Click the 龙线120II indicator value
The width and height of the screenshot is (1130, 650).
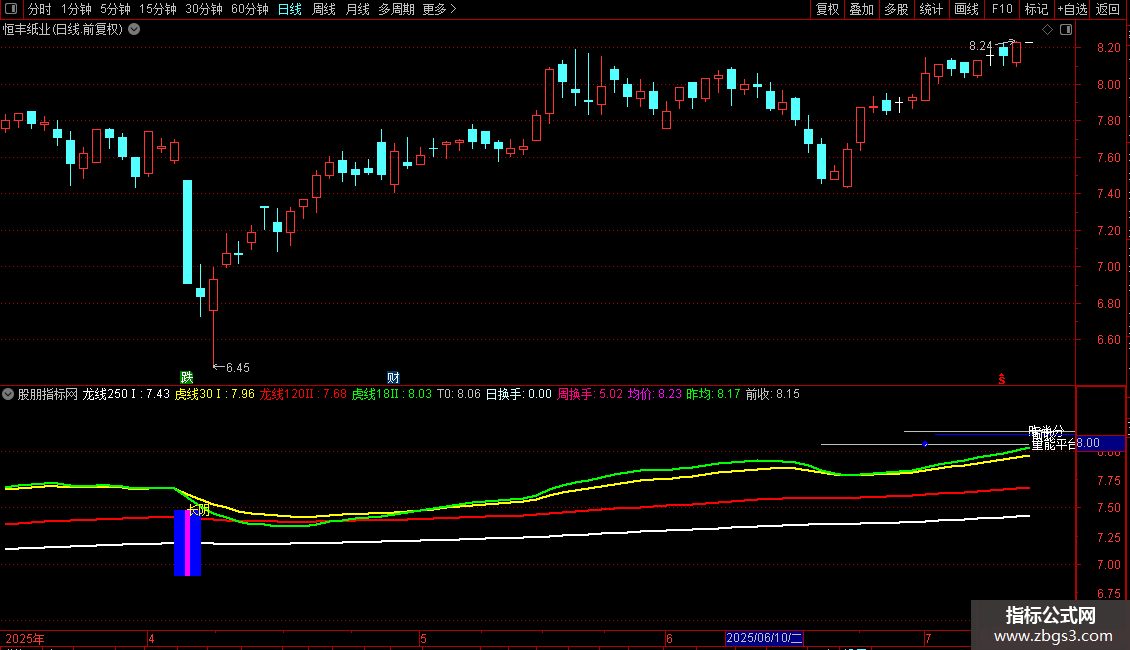click(303, 394)
